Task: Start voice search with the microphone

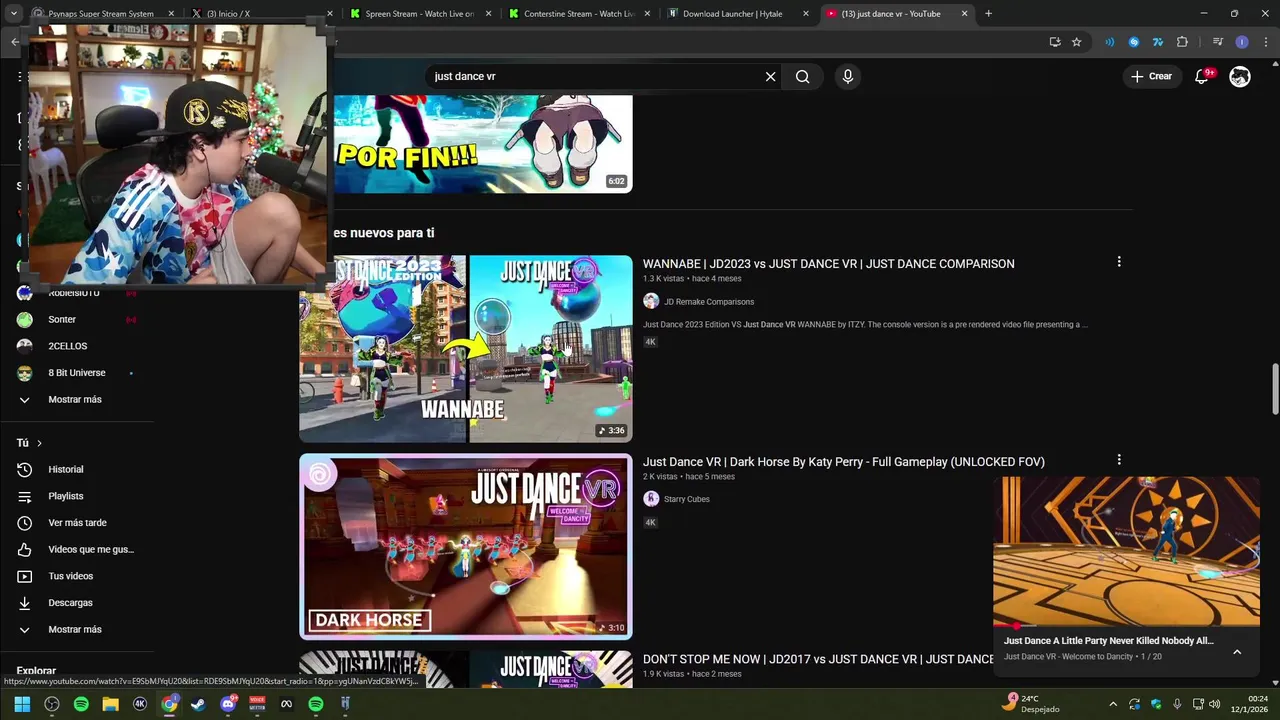Action: click(x=848, y=76)
